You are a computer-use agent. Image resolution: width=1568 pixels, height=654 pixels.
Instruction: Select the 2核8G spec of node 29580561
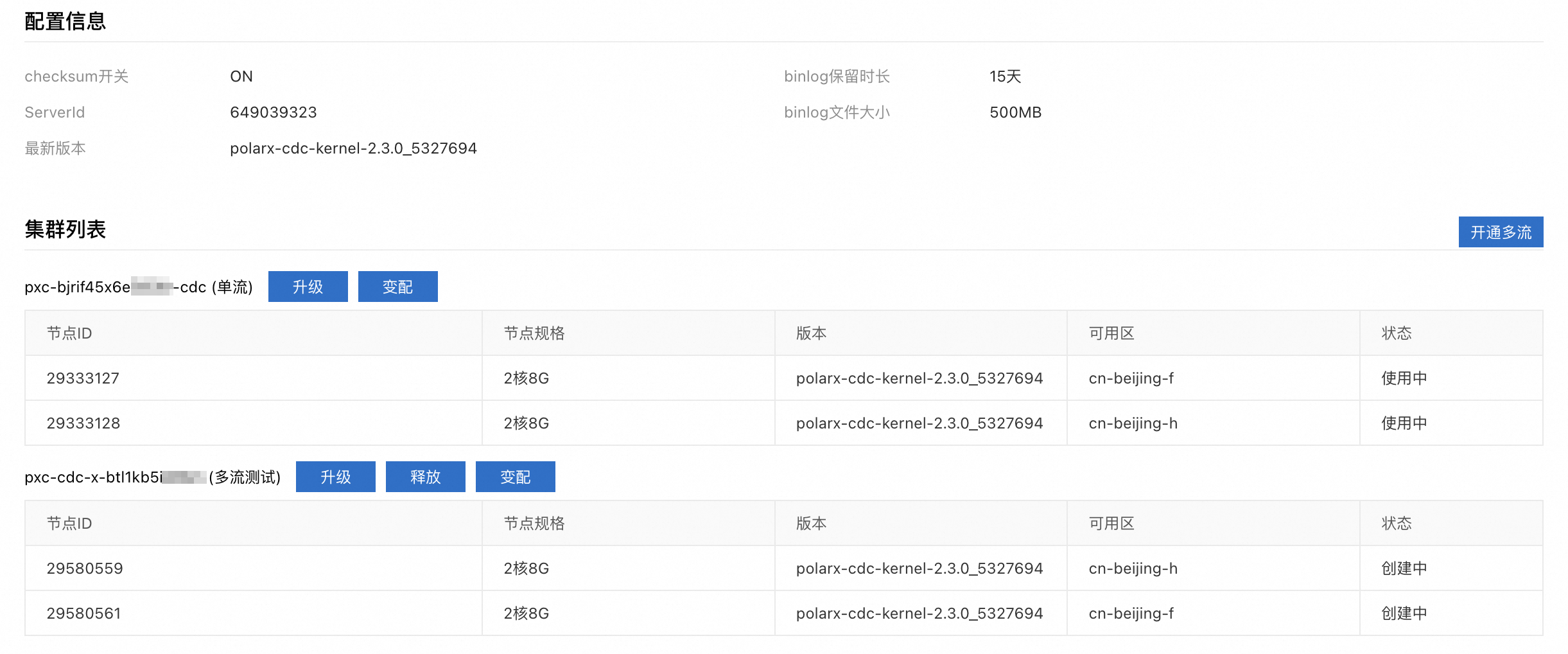[527, 614]
